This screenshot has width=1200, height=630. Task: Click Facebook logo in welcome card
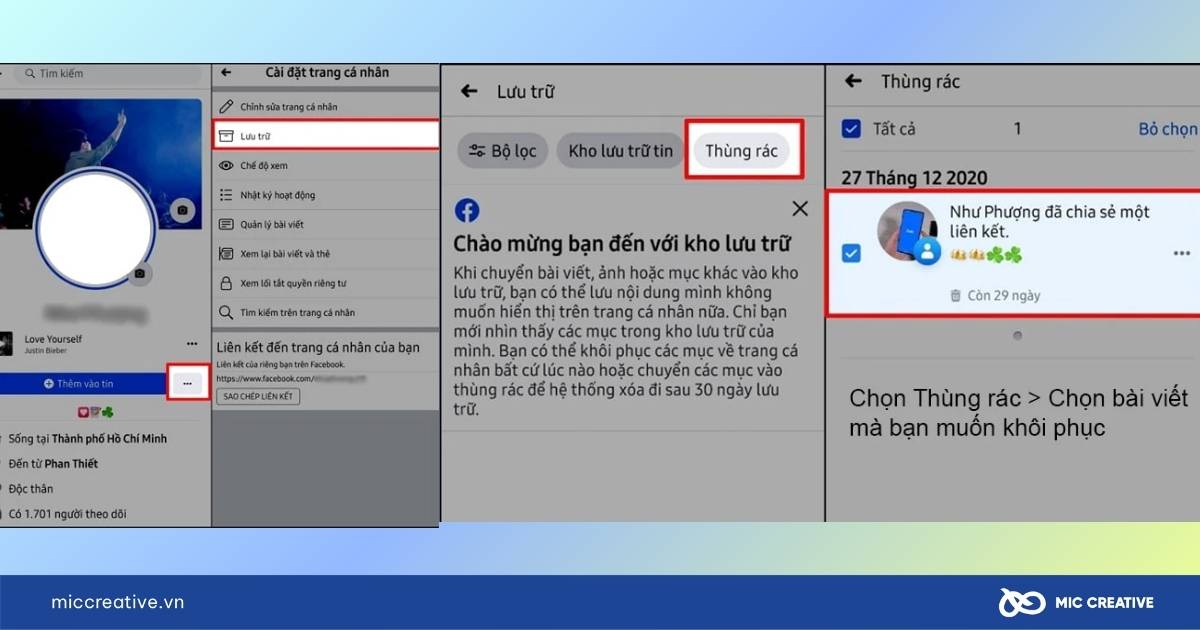click(467, 210)
